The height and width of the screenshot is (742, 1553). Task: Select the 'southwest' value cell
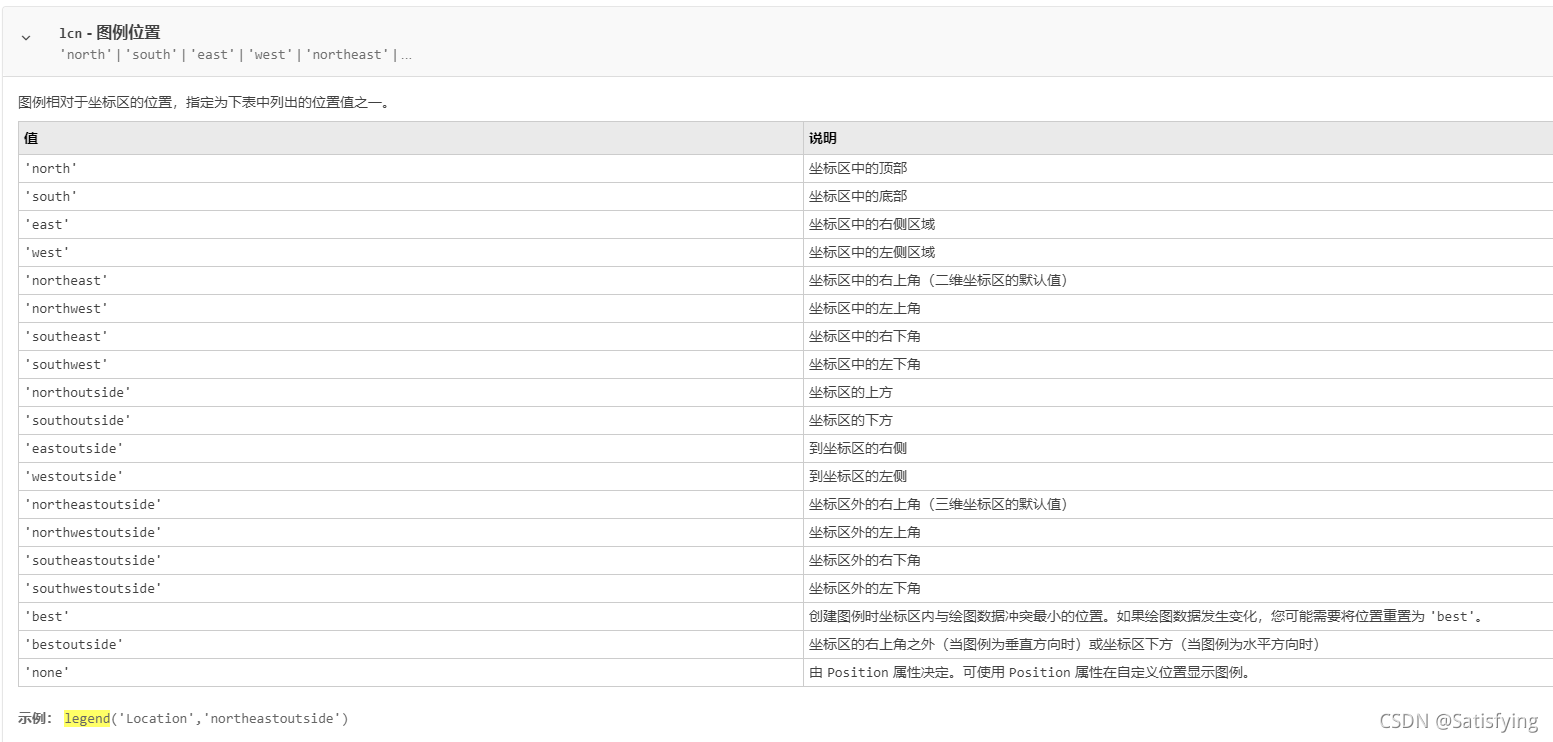pos(66,364)
